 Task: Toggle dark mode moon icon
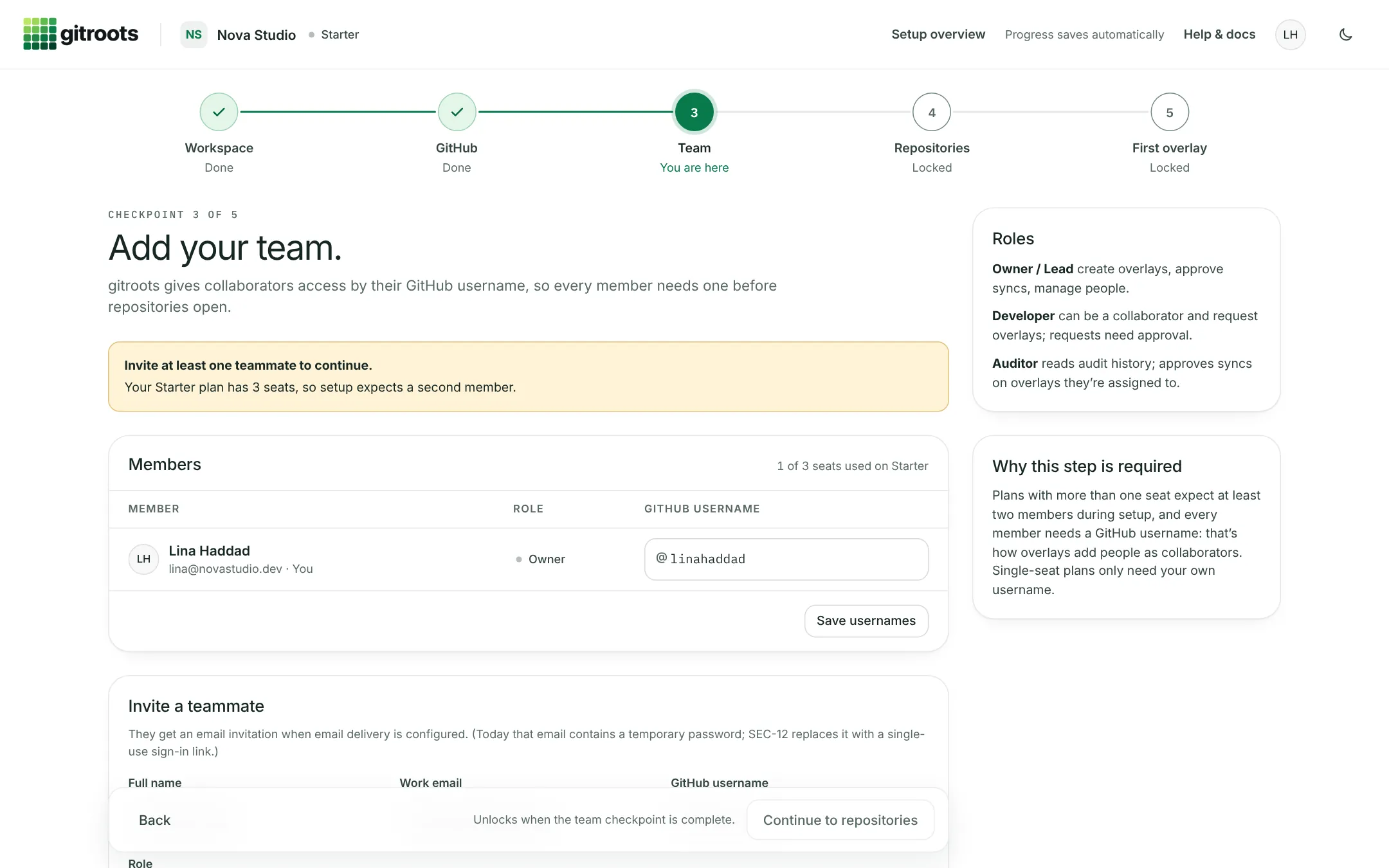point(1345,35)
